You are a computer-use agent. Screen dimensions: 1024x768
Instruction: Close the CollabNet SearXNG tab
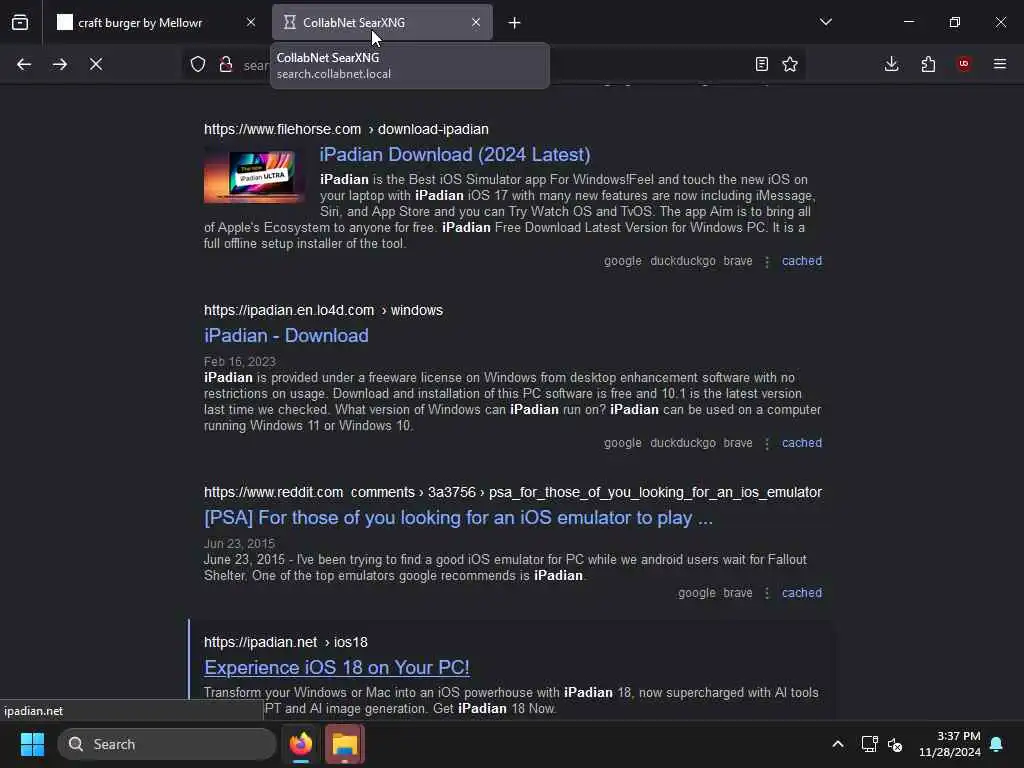click(x=476, y=22)
